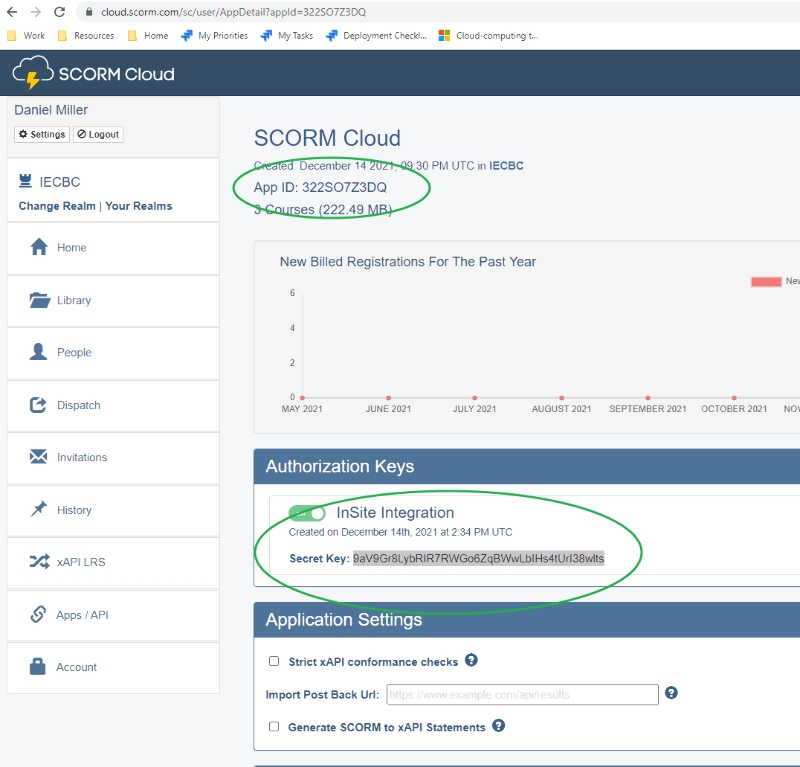Click the Settings button under username

(x=42, y=134)
